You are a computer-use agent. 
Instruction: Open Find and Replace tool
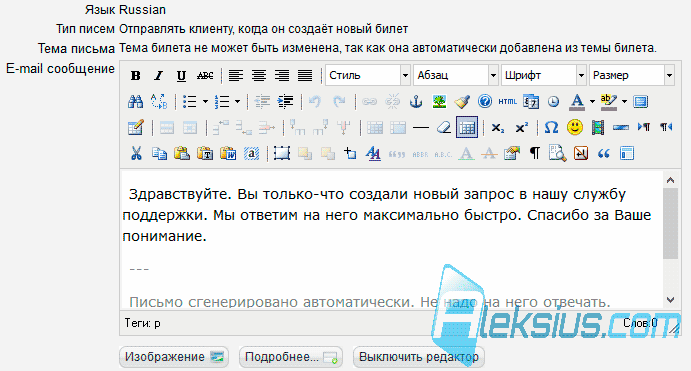[159, 102]
